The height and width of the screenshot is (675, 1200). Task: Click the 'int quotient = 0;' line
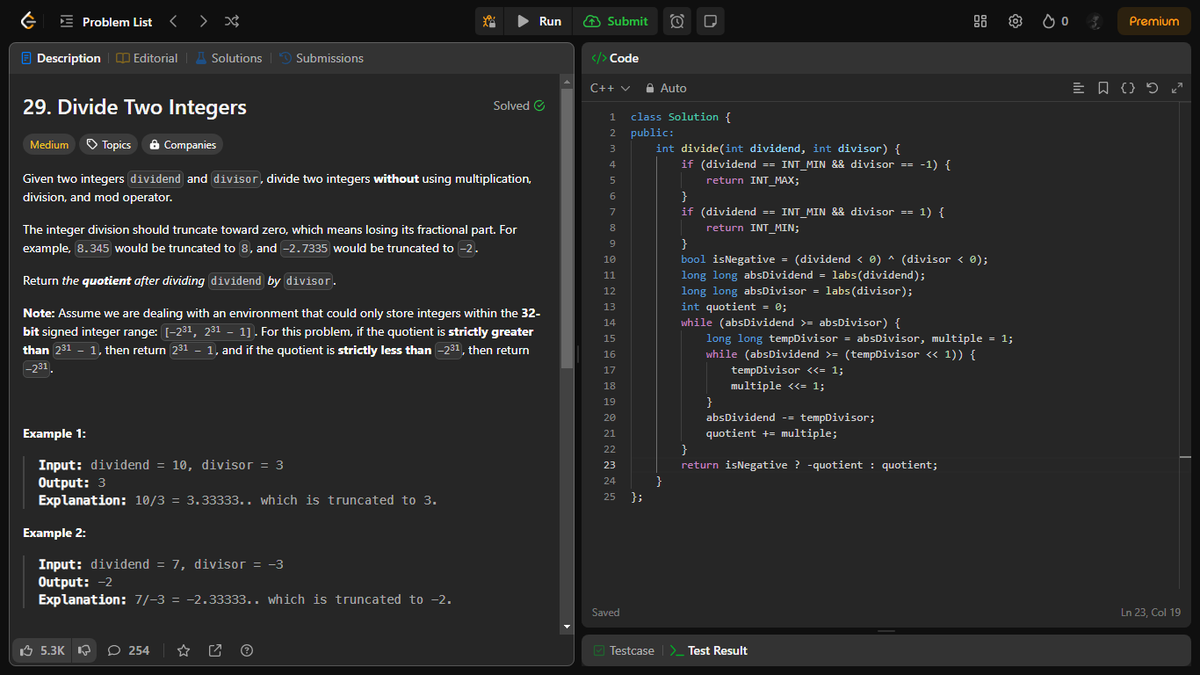tap(734, 306)
